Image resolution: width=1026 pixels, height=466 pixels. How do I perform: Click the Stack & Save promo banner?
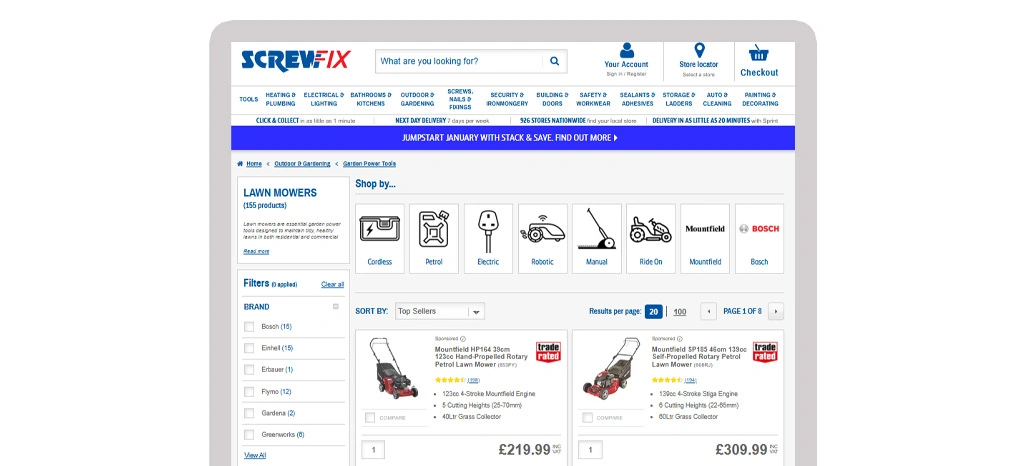point(513,138)
